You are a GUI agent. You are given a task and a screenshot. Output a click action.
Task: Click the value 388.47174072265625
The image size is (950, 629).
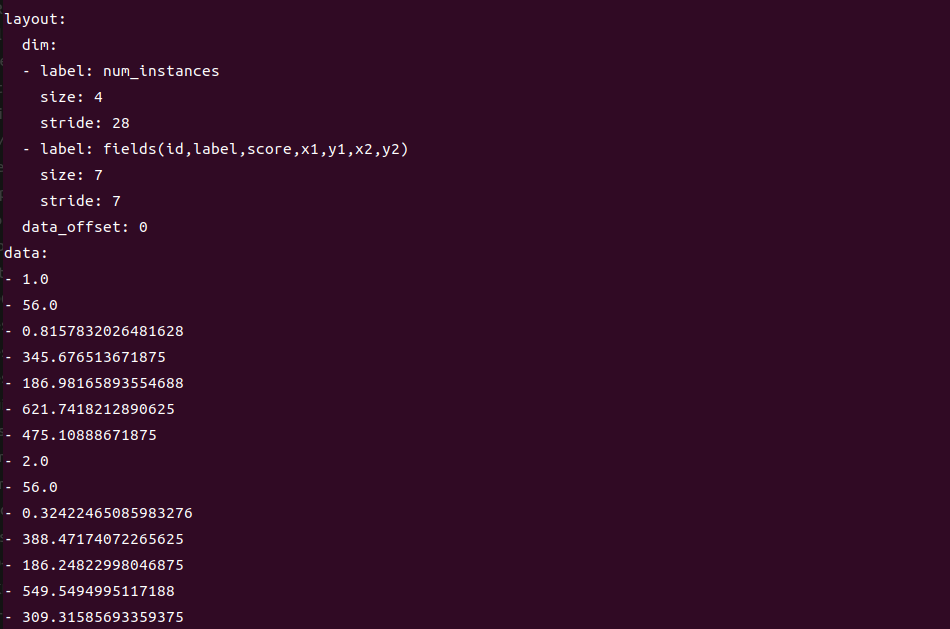tap(102, 539)
